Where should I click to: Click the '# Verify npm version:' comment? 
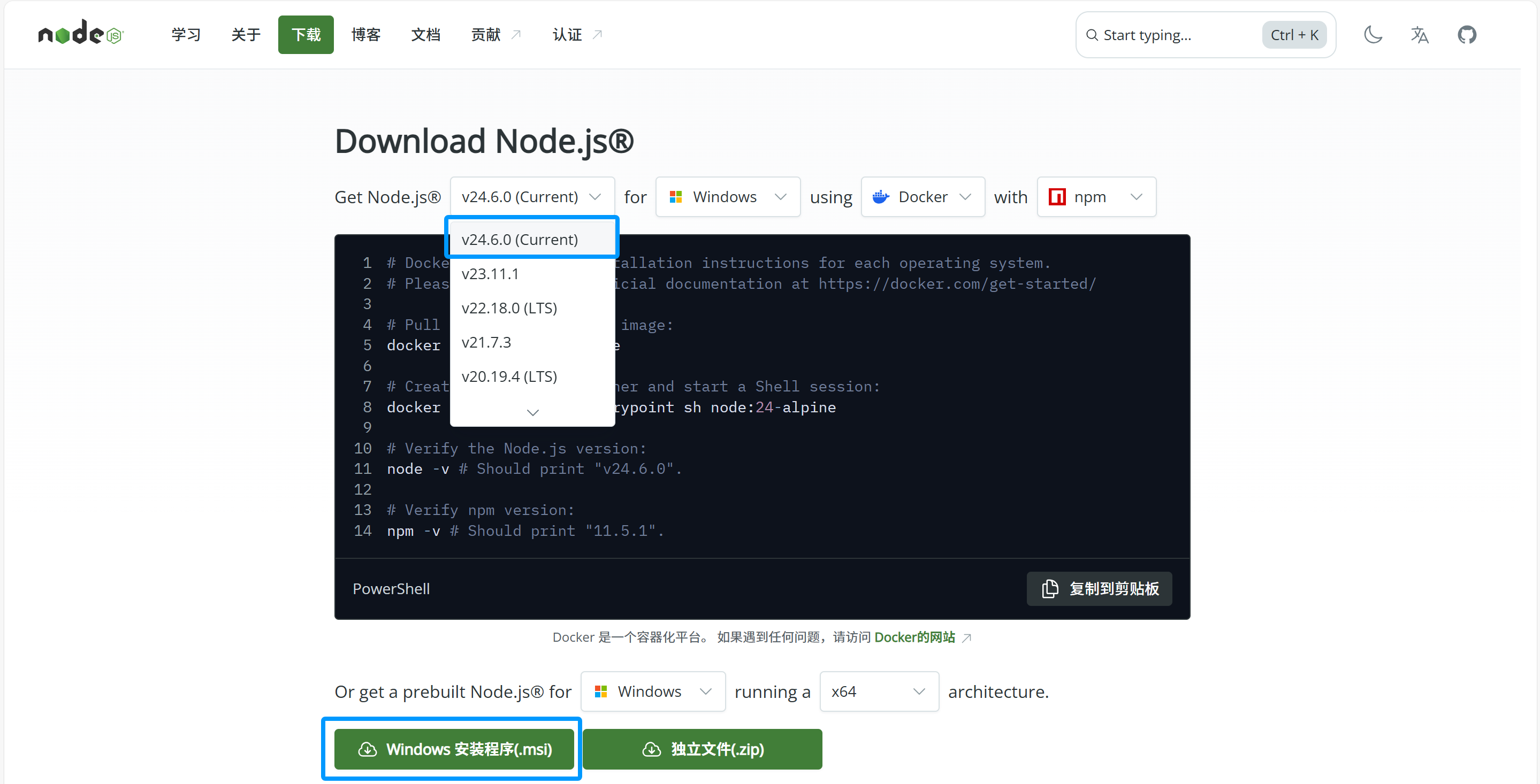tap(481, 510)
